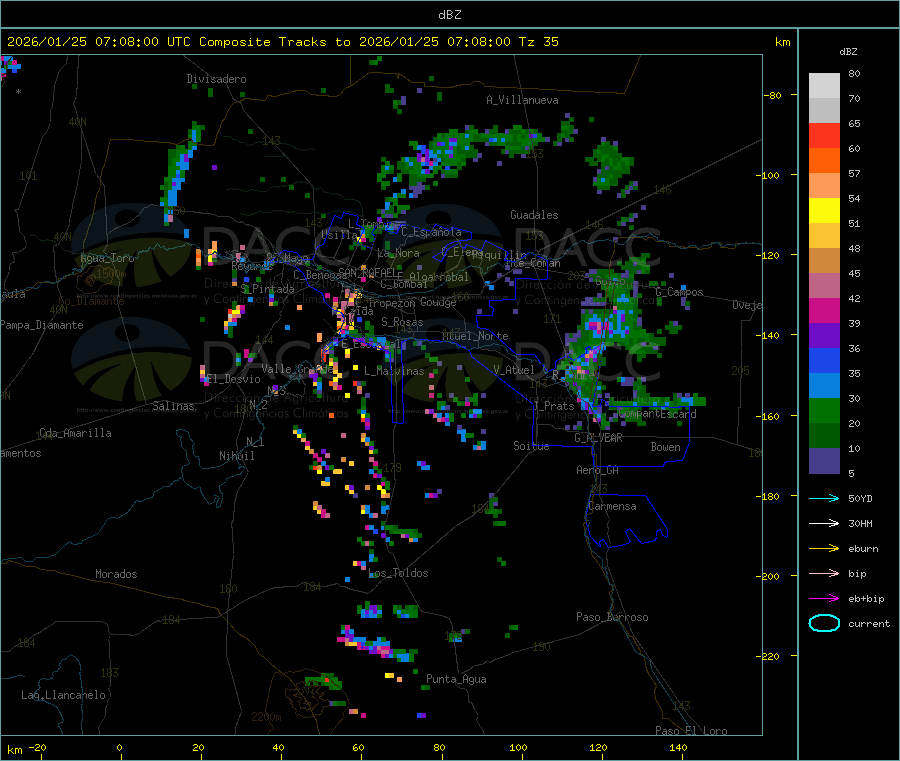Click the white 30HM arrow in legend
The height and width of the screenshot is (761, 900).
824,523
